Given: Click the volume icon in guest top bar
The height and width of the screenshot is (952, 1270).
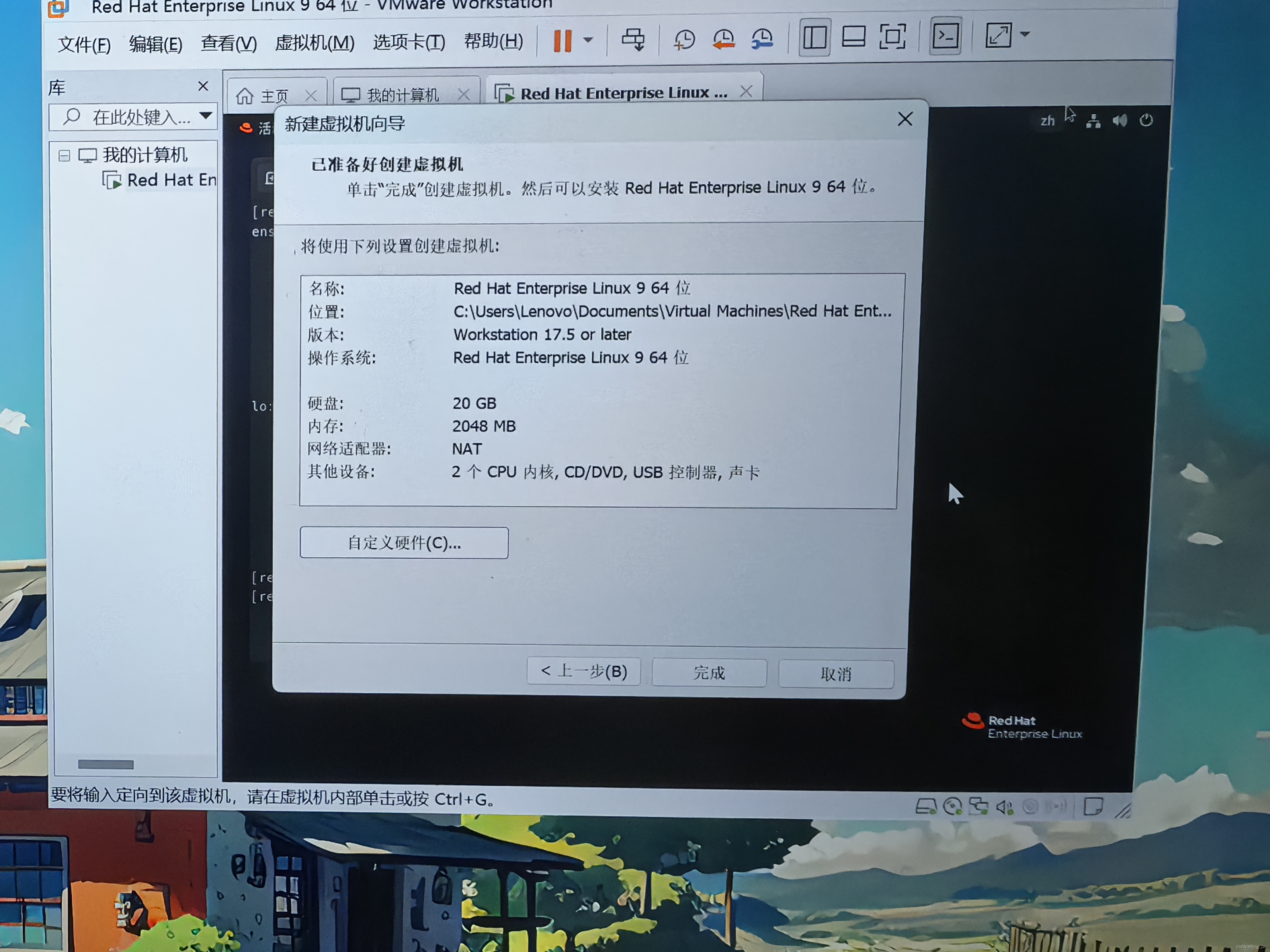Looking at the screenshot, I should pyautogui.click(x=1119, y=121).
